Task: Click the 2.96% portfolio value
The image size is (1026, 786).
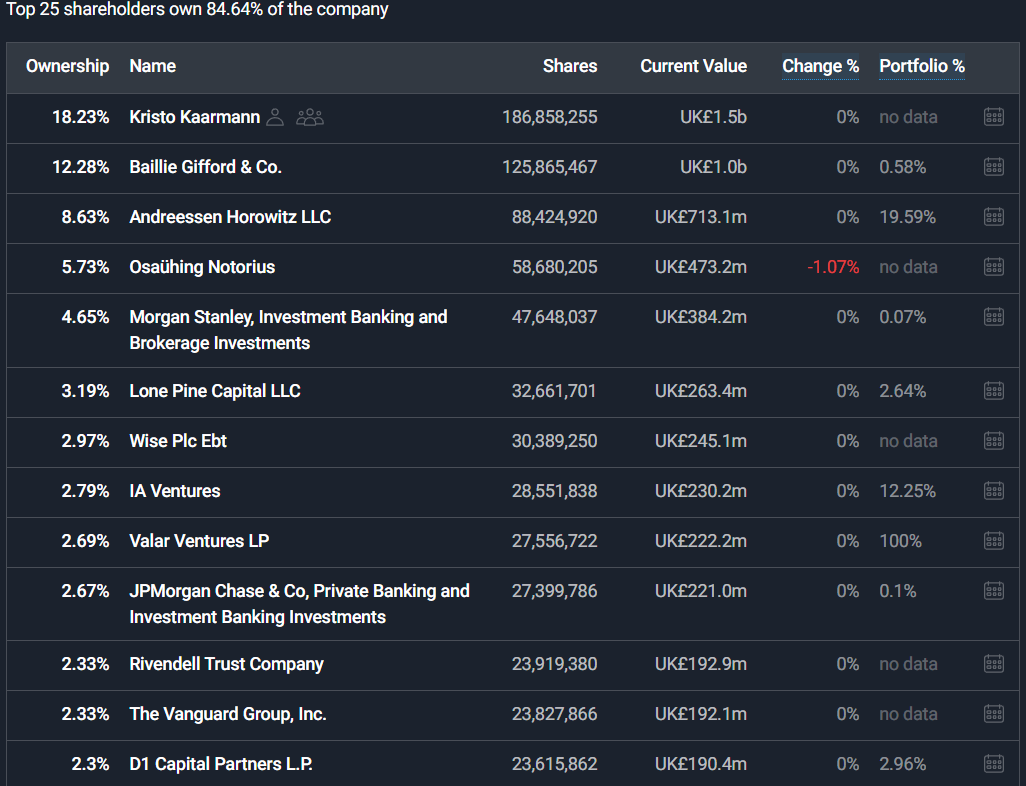Action: (x=902, y=764)
